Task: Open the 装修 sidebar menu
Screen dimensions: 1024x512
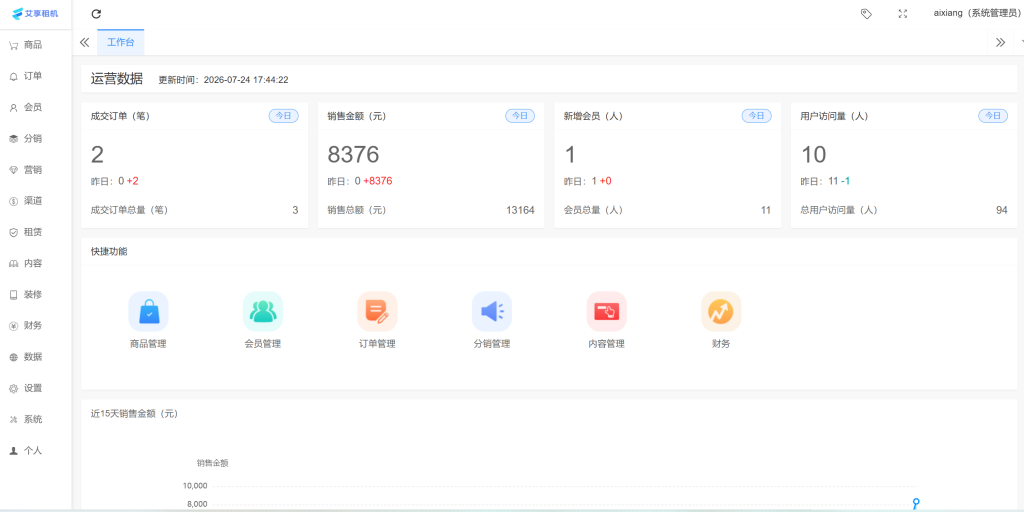Action: coord(35,295)
